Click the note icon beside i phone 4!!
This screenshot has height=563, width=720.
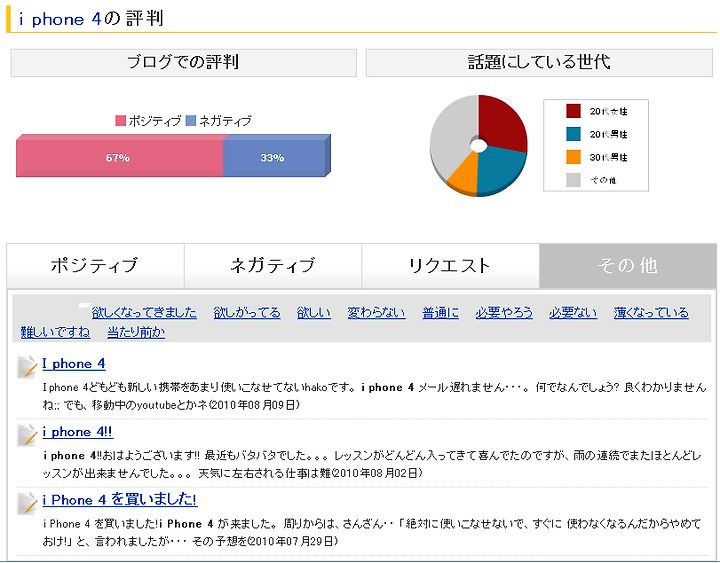(27, 435)
